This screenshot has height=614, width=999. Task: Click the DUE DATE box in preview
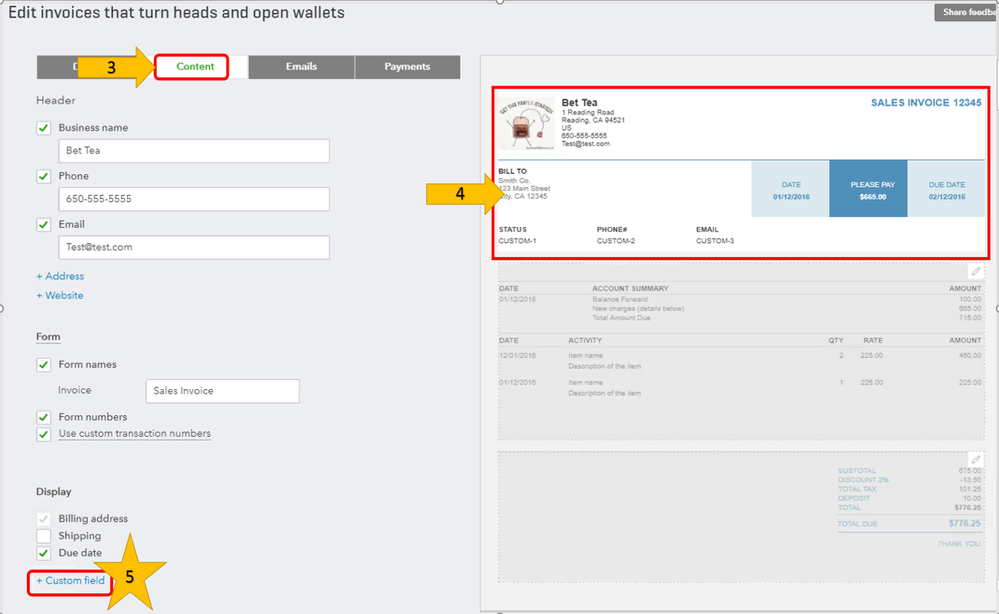pos(946,189)
